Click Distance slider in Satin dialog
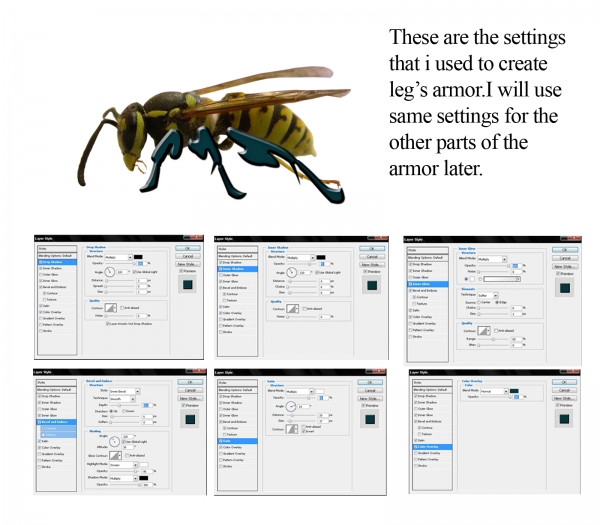600x525 pixels. [301, 415]
